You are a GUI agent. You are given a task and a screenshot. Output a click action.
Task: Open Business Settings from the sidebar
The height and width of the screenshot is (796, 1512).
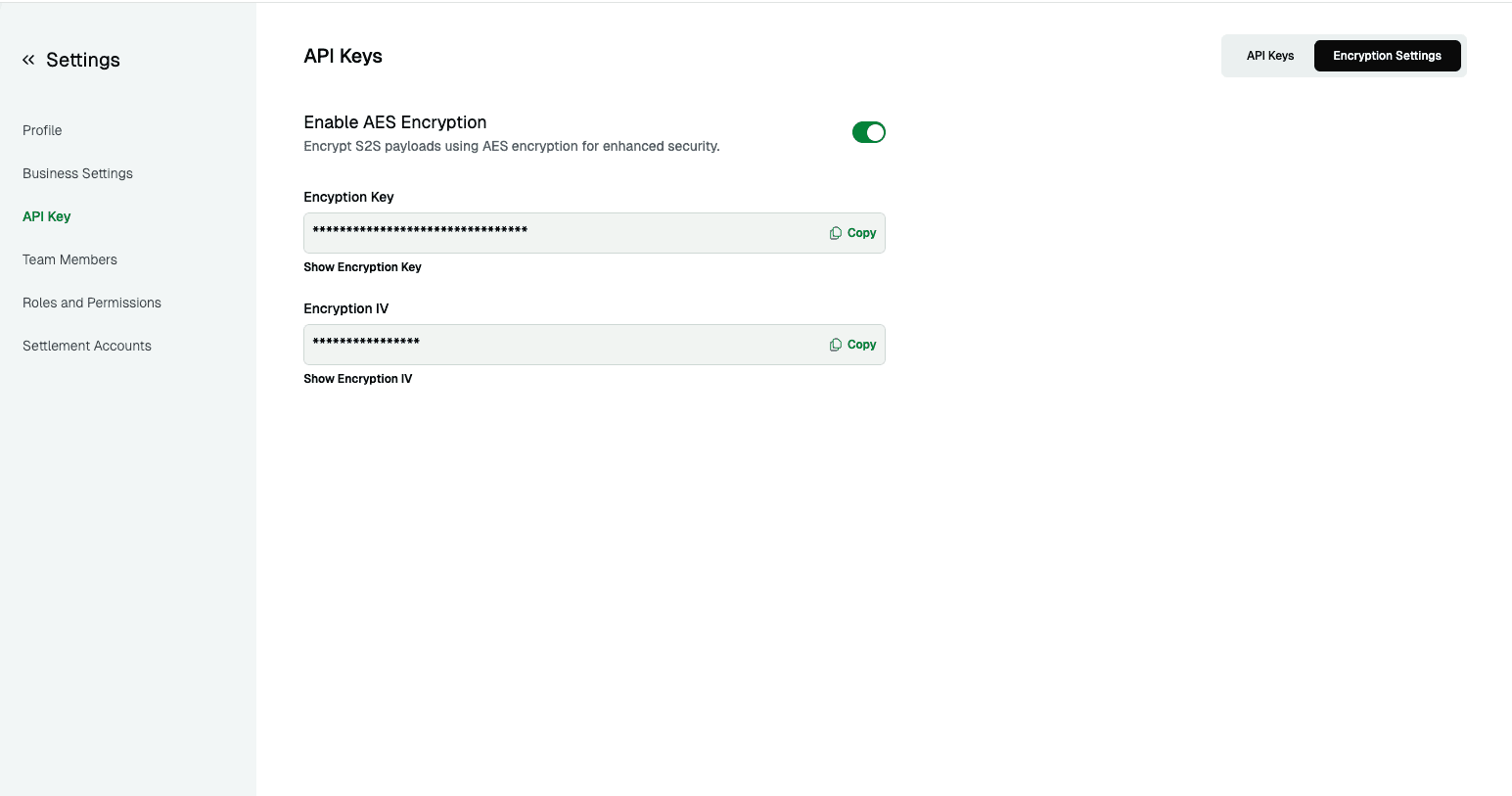pyautogui.click(x=77, y=173)
